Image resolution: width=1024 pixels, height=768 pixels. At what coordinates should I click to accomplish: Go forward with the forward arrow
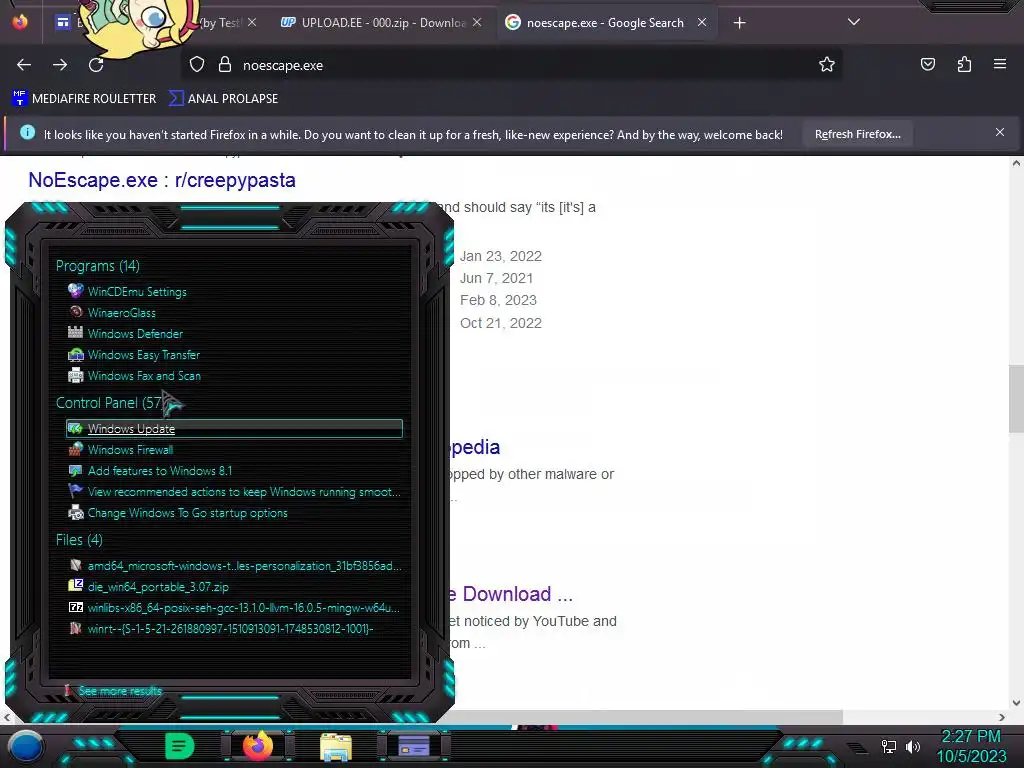(60, 65)
